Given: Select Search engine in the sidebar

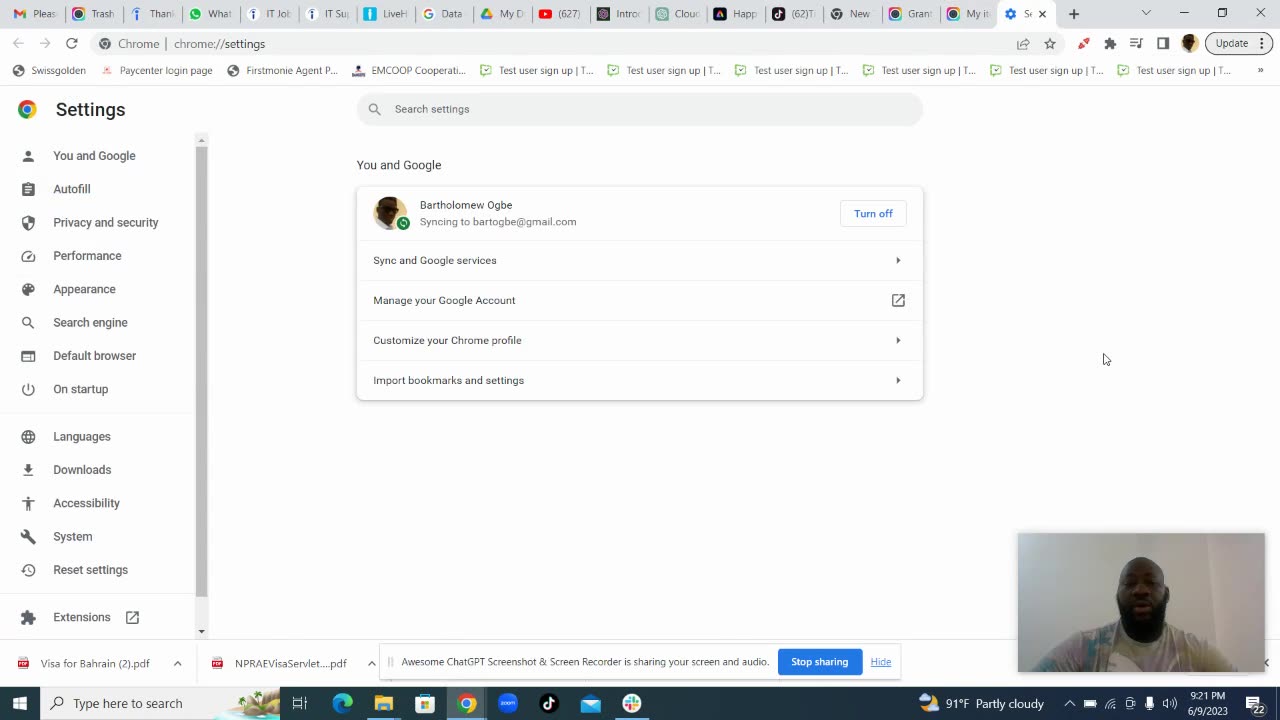Looking at the screenshot, I should (x=90, y=322).
